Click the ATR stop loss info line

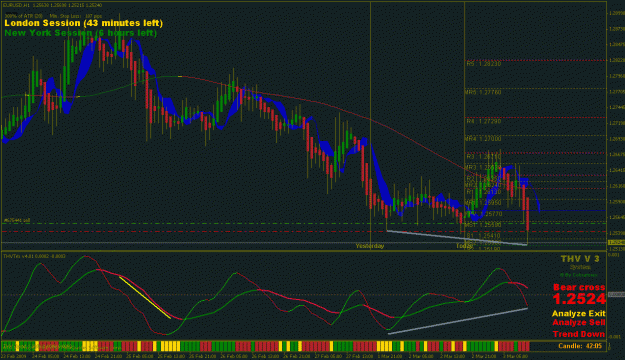(53, 16)
